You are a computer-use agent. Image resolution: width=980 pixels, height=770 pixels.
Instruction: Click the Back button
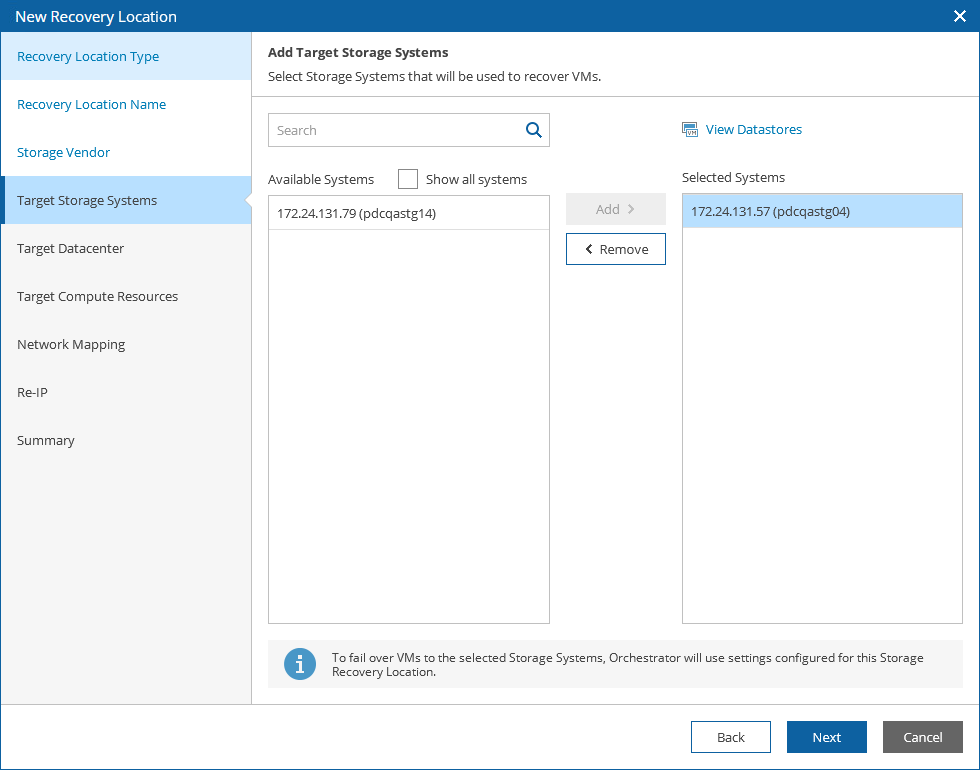point(731,737)
